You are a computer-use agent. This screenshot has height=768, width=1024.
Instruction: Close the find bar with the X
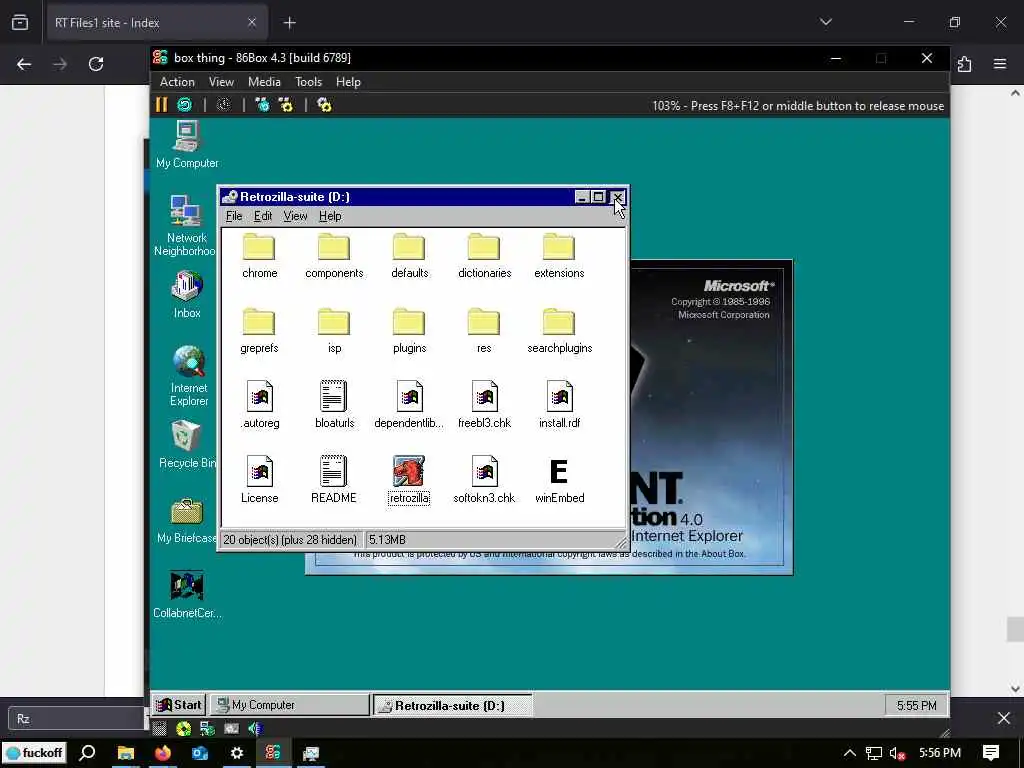pyautogui.click(x=1004, y=718)
